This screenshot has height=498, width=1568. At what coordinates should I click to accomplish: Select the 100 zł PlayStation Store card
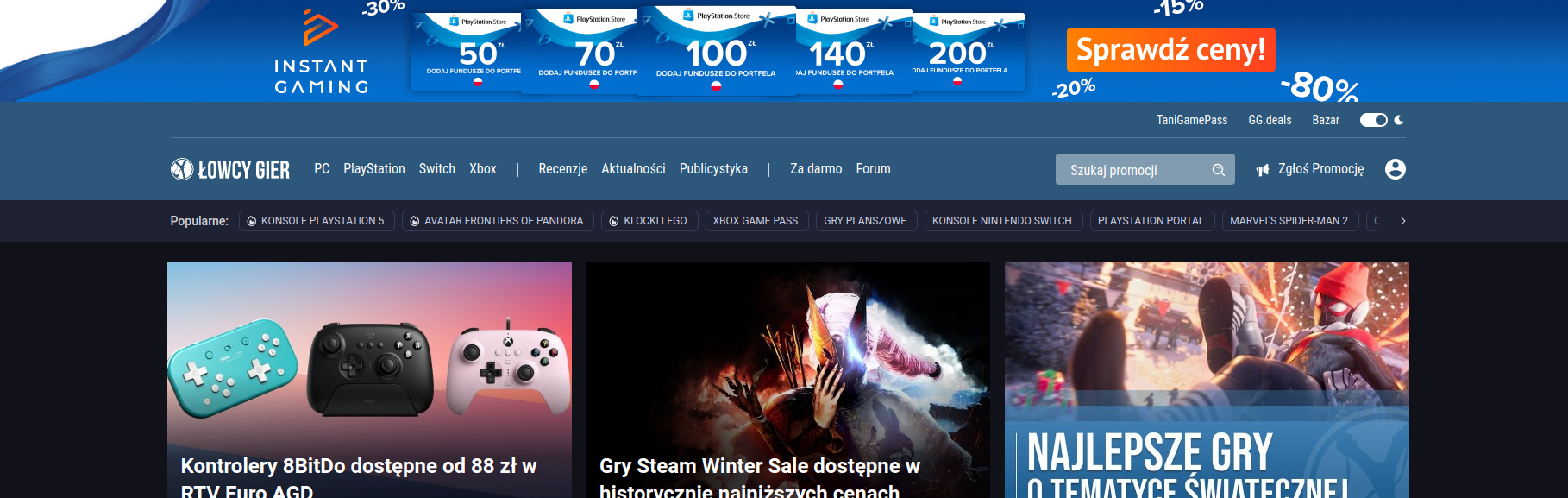point(716,52)
